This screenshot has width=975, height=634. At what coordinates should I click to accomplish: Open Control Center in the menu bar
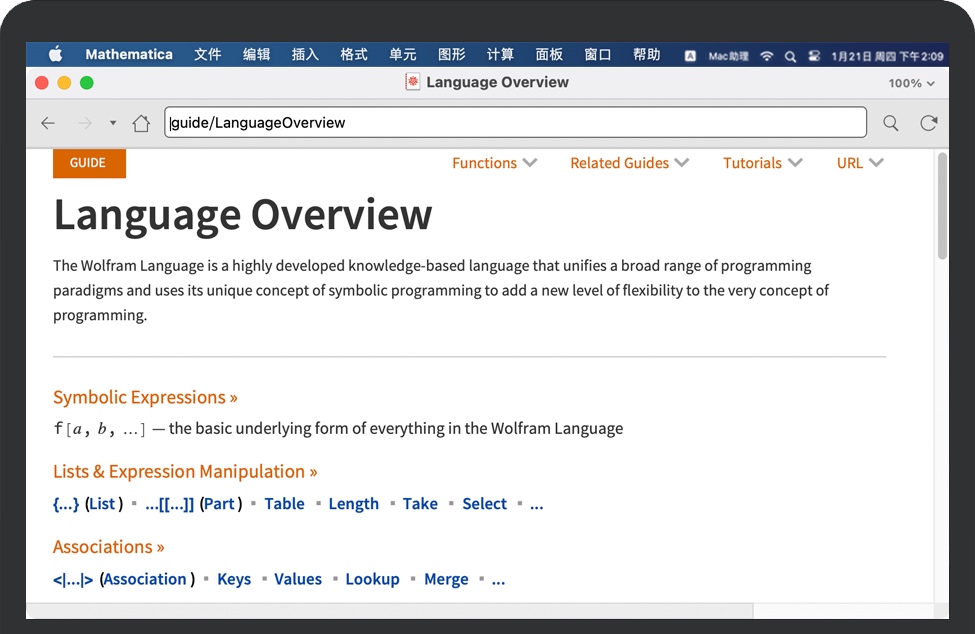pos(814,56)
